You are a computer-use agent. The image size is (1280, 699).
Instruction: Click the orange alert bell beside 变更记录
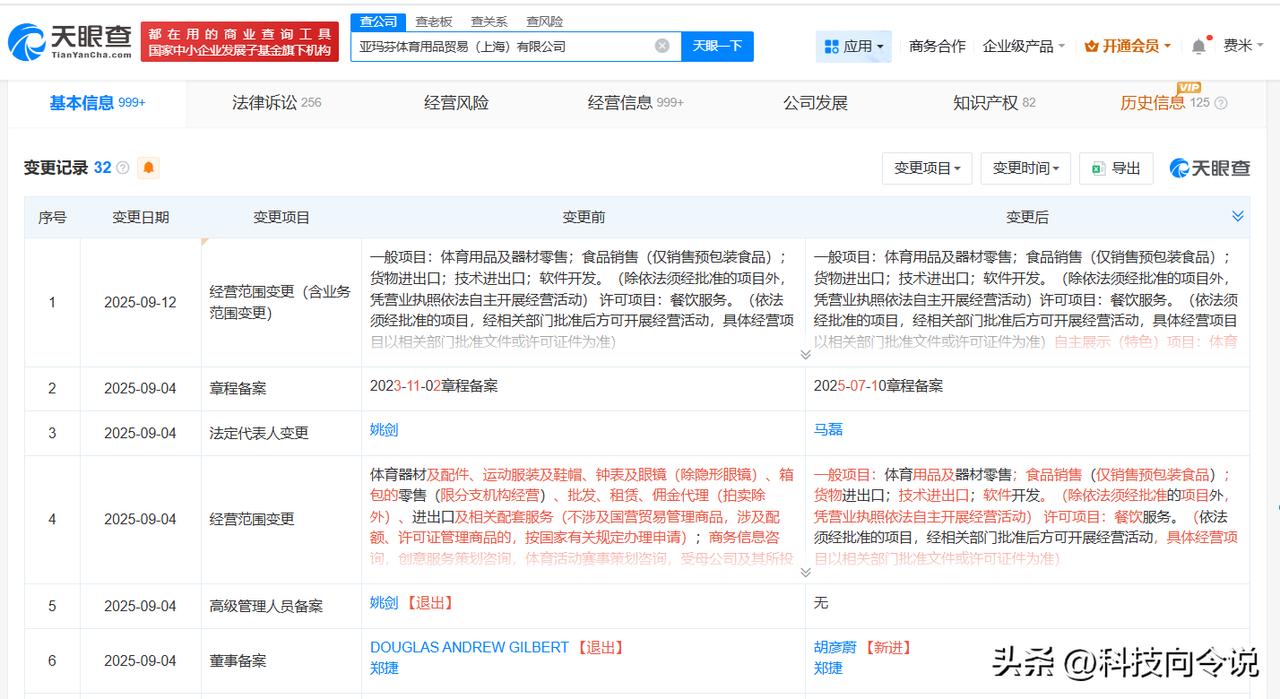click(149, 168)
